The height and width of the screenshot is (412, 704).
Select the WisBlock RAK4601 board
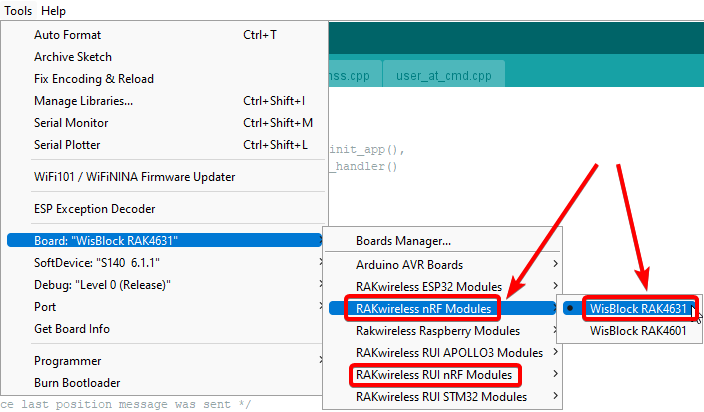point(638,331)
